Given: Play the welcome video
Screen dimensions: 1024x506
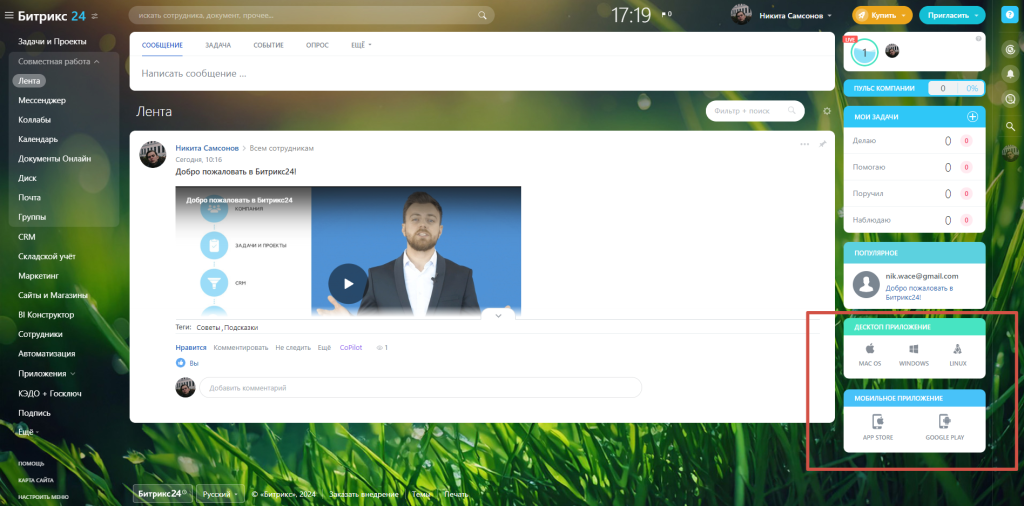Looking at the screenshot, I should click(x=348, y=283).
